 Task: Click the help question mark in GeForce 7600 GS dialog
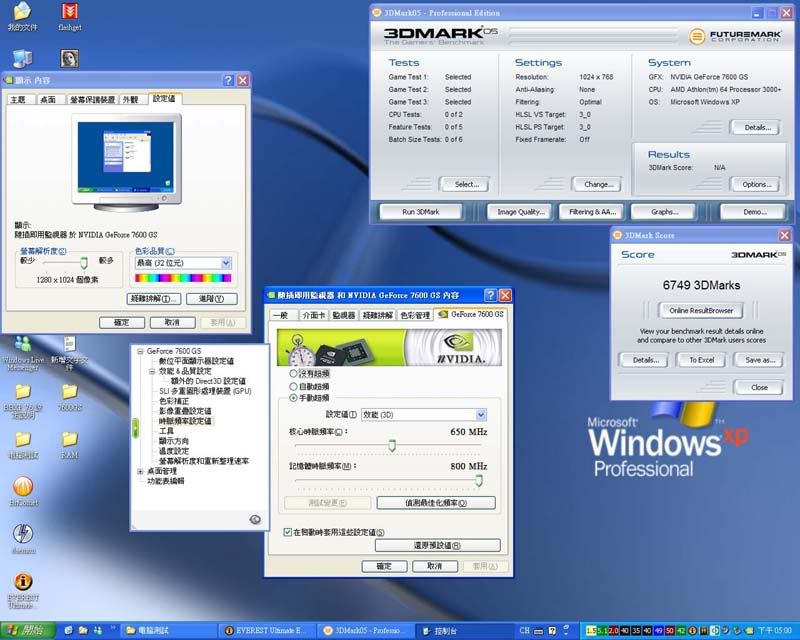(x=490, y=295)
